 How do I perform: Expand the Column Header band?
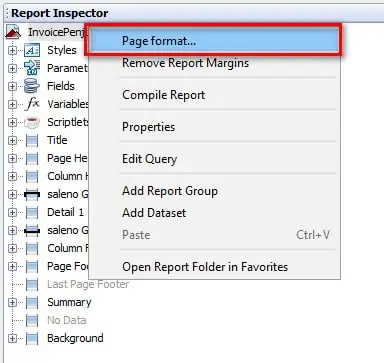tap(12, 176)
